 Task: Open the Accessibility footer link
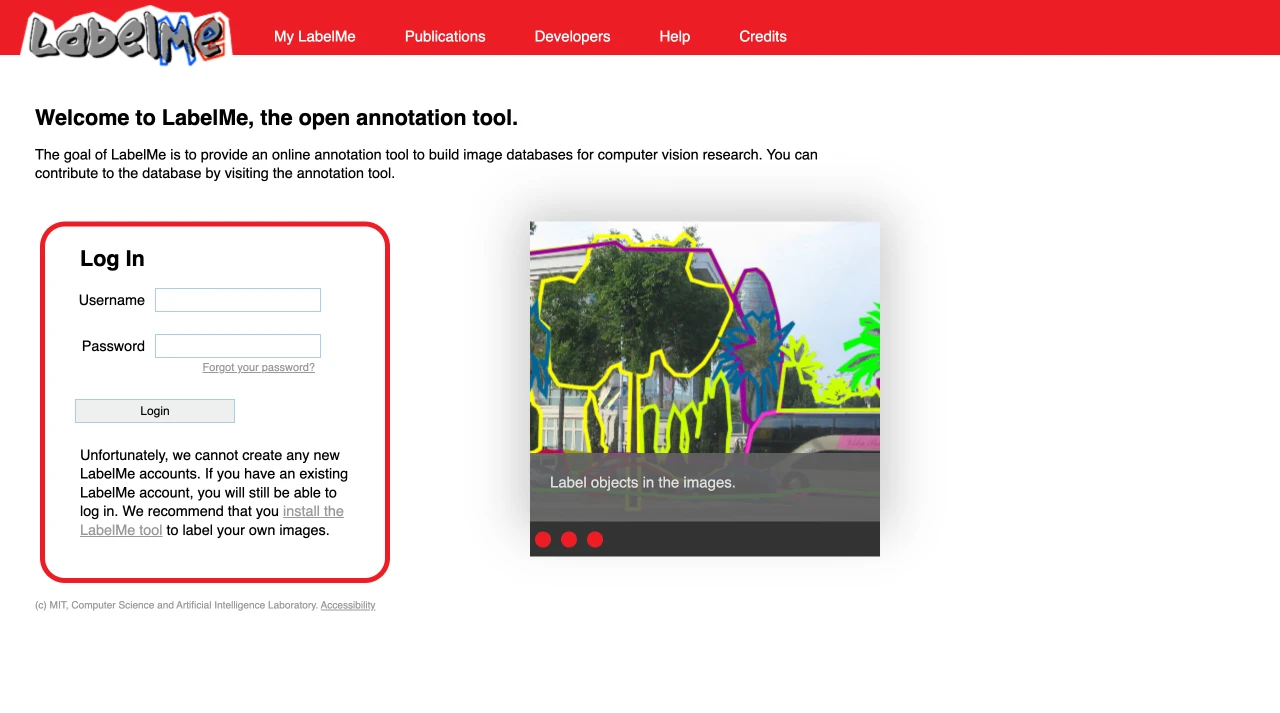pos(348,605)
